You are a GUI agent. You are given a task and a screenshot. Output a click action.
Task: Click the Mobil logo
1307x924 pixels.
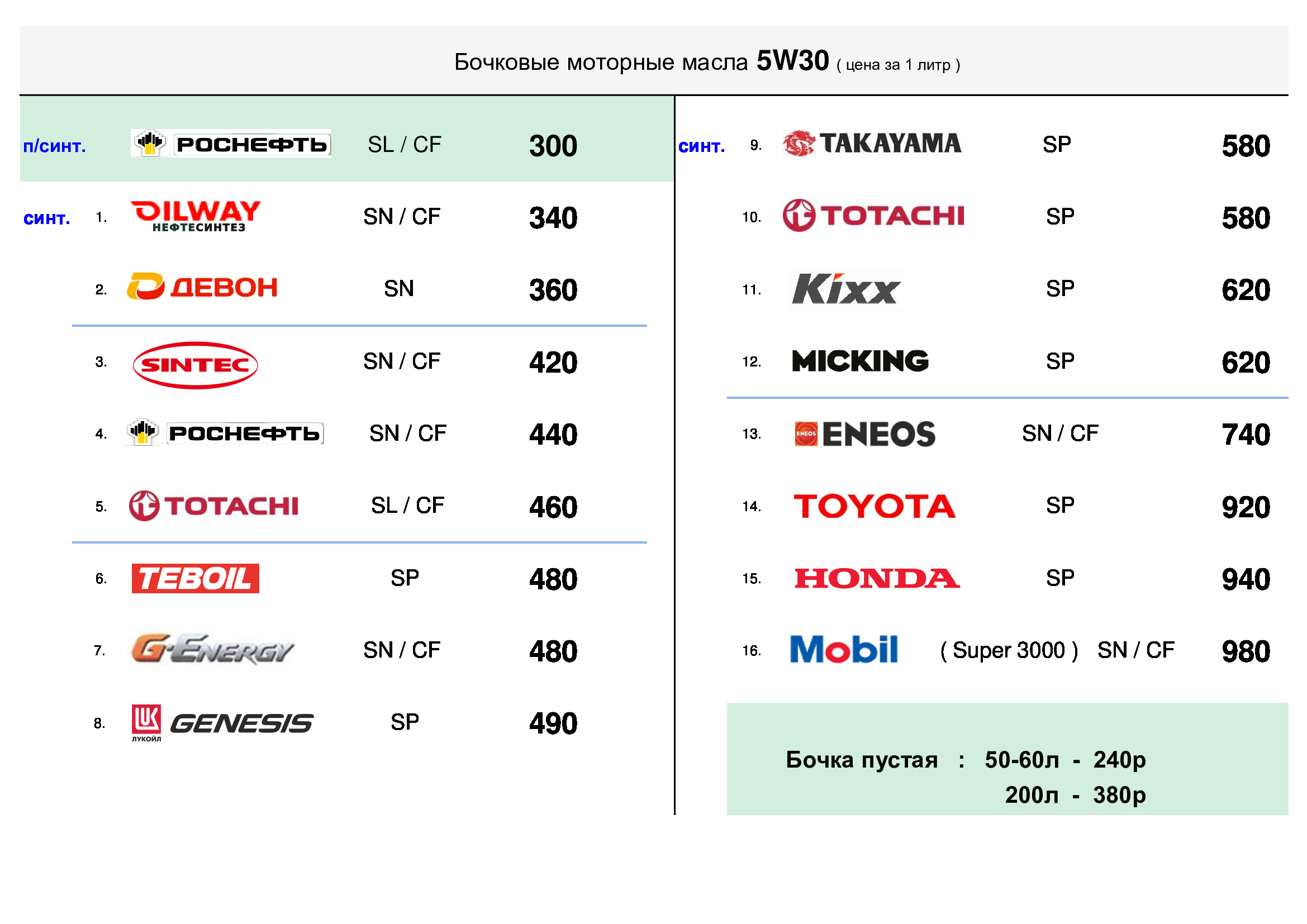click(x=844, y=650)
